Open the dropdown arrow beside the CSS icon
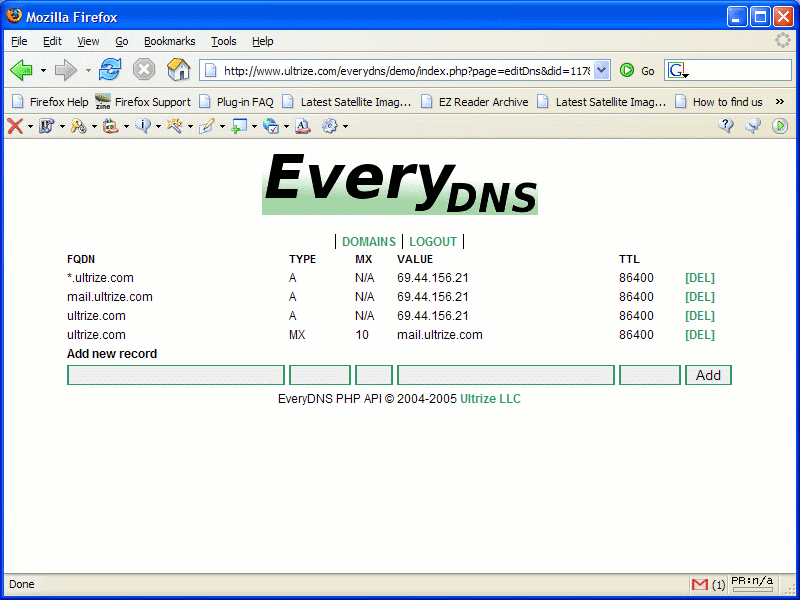 [x=62, y=126]
